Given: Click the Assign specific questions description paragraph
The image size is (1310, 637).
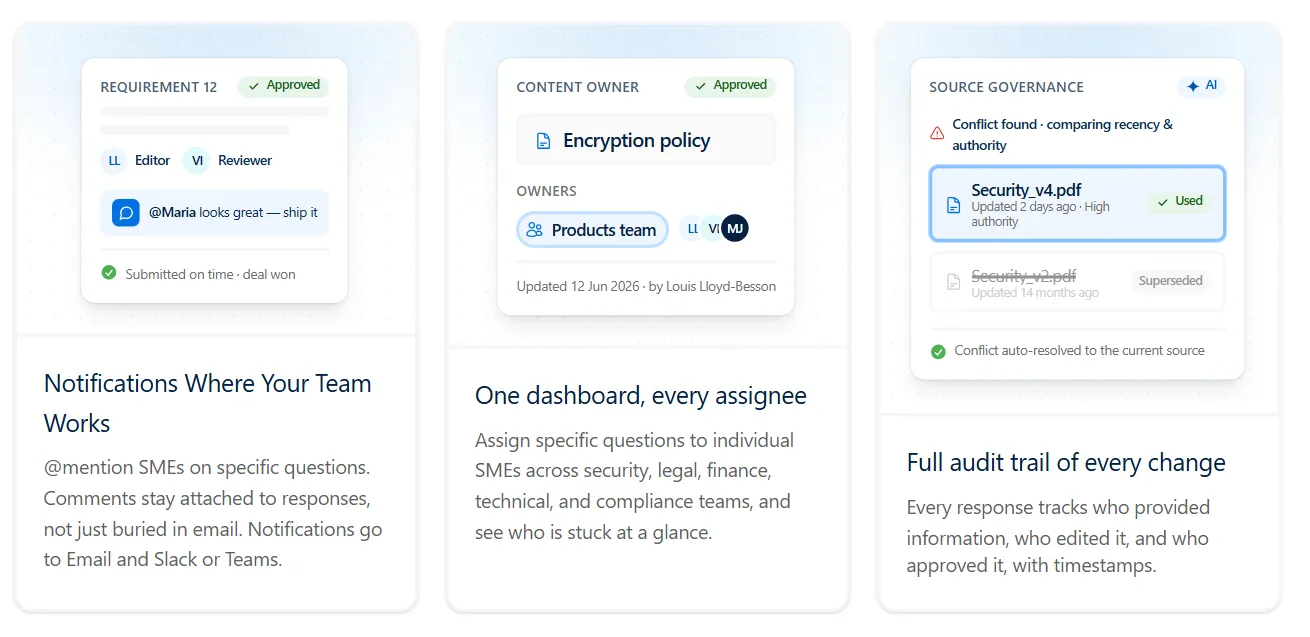Looking at the screenshot, I should (x=635, y=486).
